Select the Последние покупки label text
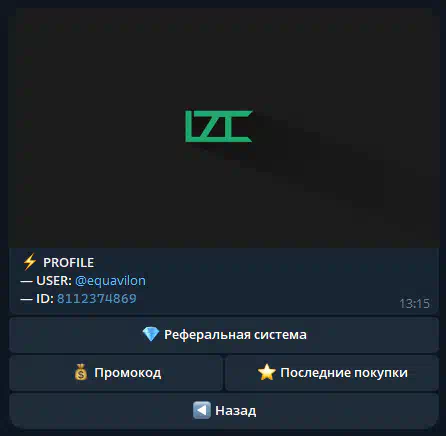Image resolution: width=446 pixels, height=436 pixels. click(344, 373)
